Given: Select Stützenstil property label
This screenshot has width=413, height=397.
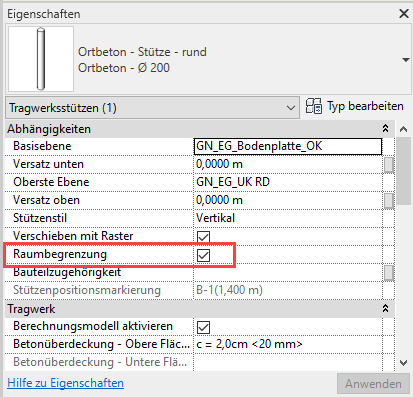Looking at the screenshot, I should 40,218.
